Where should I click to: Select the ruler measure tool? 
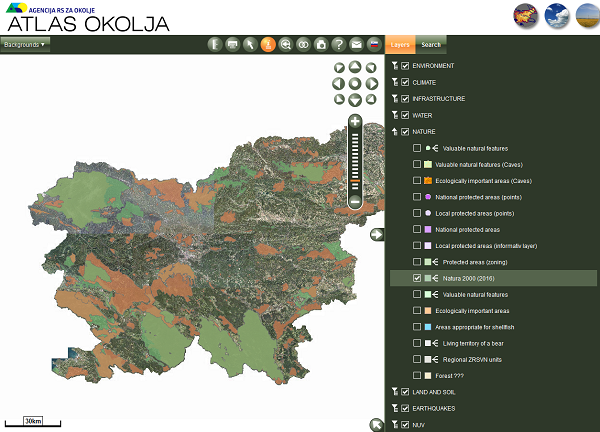click(x=215, y=44)
